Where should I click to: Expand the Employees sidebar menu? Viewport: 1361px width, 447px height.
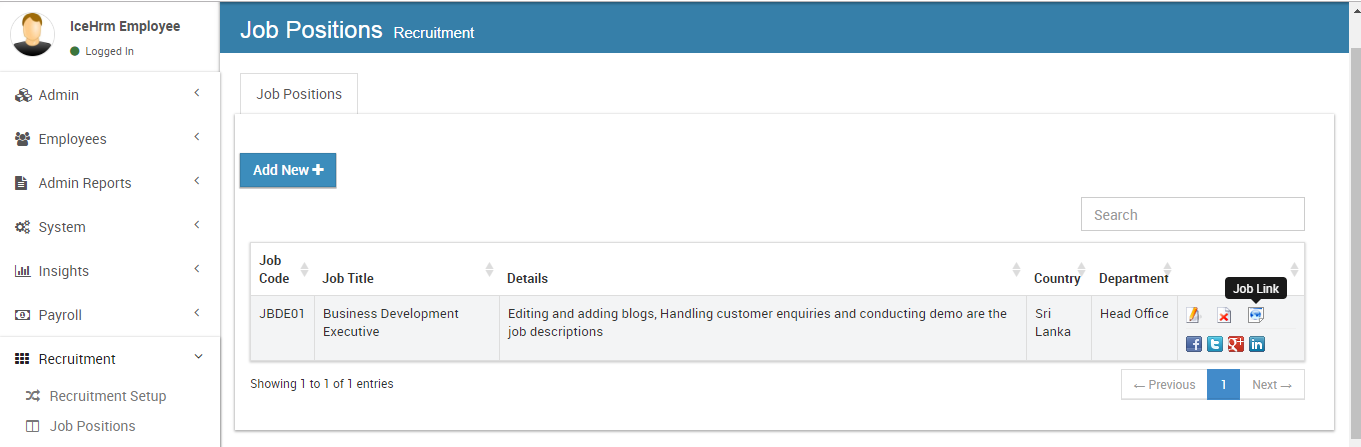click(109, 139)
